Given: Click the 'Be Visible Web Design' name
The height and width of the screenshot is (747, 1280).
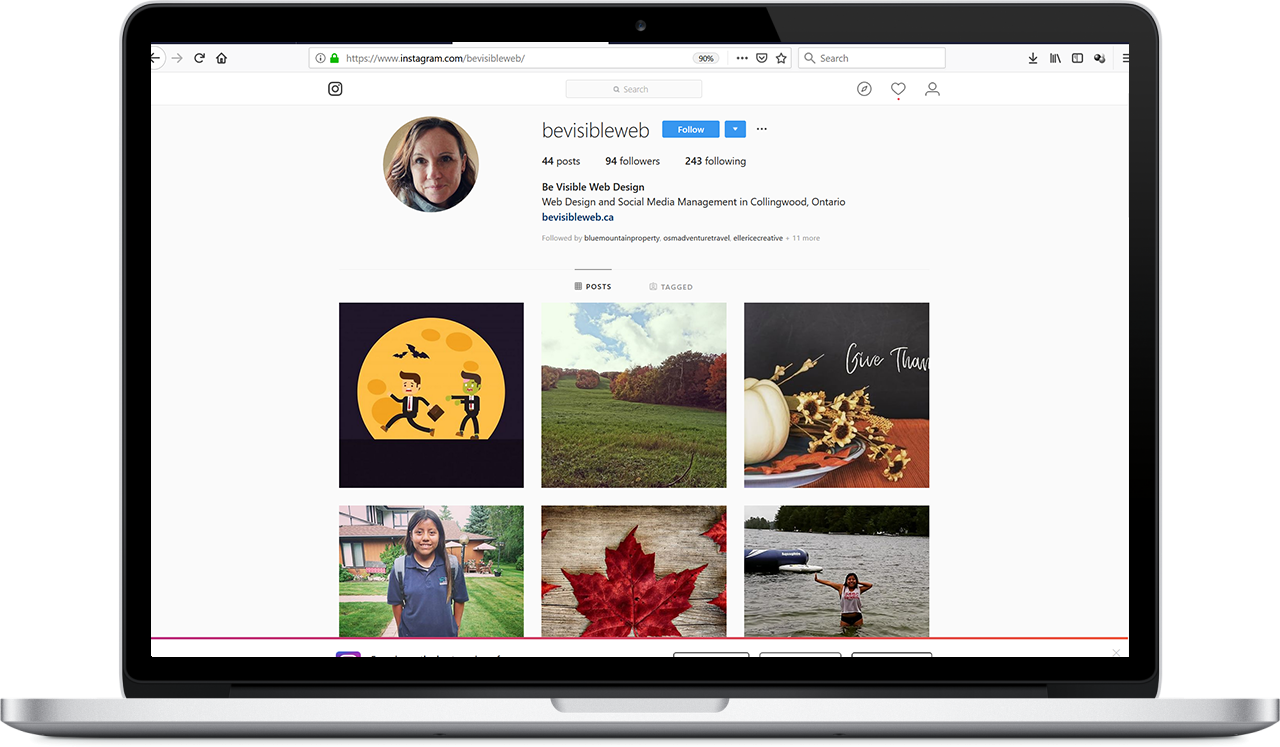Looking at the screenshot, I should point(593,187).
